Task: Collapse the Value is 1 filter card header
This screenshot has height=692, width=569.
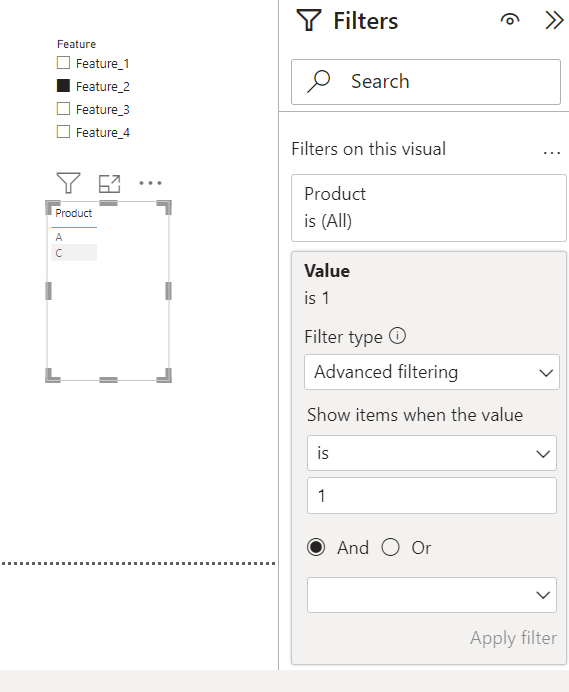Action: coord(429,284)
